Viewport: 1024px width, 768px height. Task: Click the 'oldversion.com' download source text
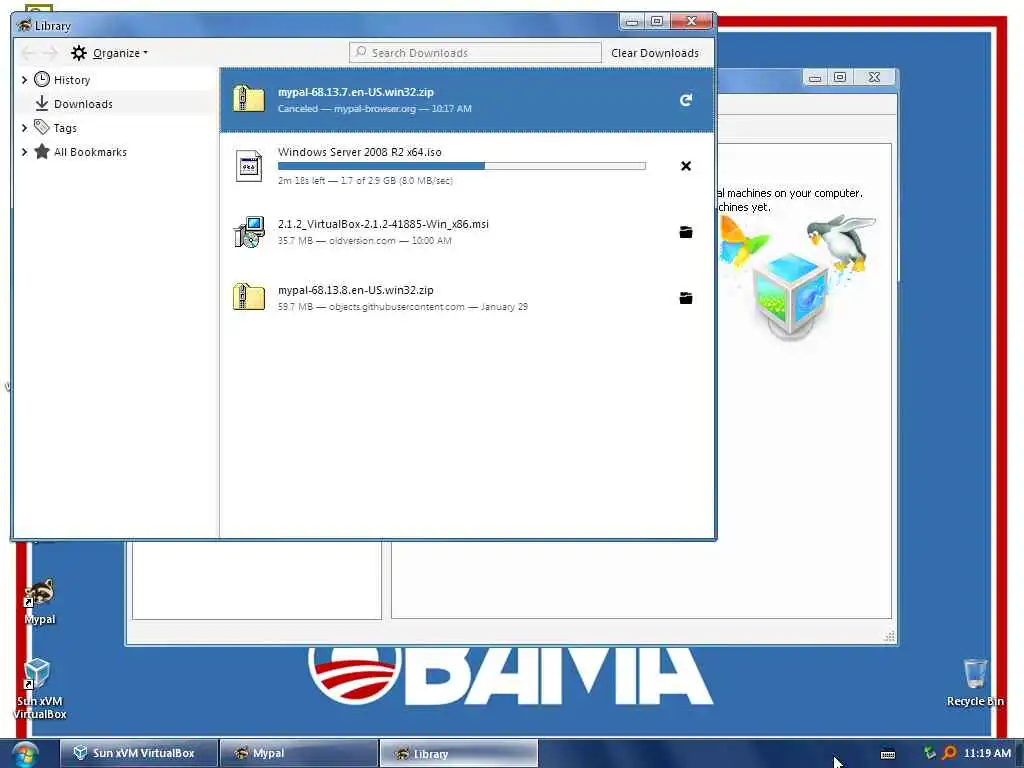tap(362, 240)
